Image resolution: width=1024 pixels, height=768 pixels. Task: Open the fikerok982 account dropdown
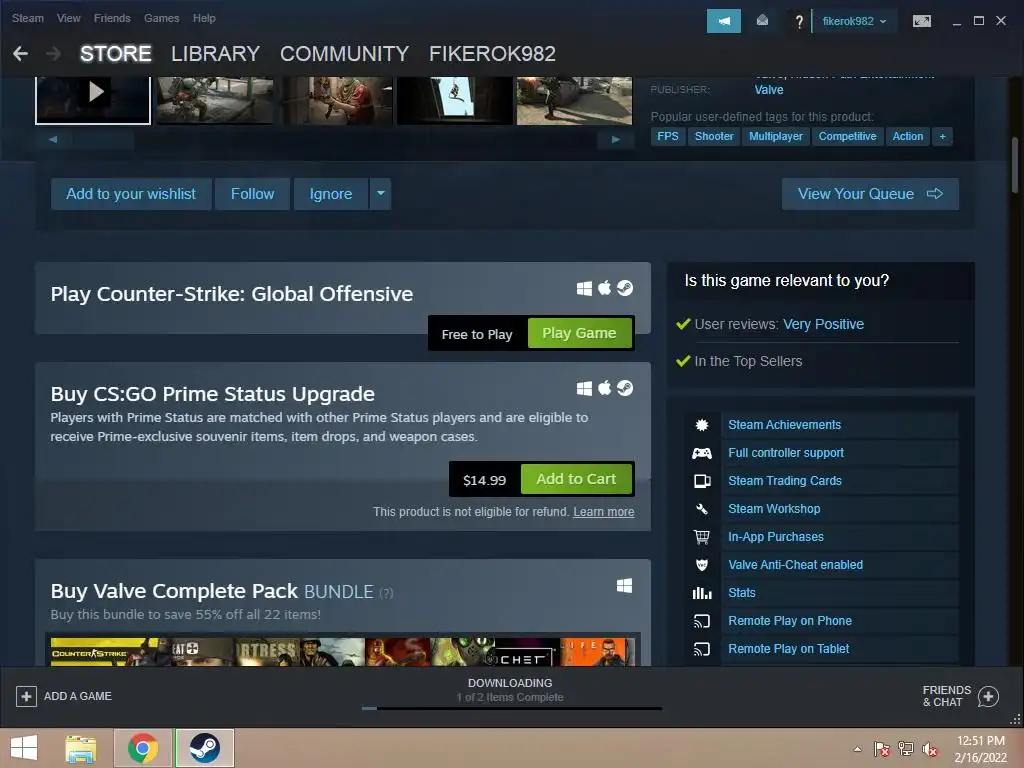(x=854, y=21)
